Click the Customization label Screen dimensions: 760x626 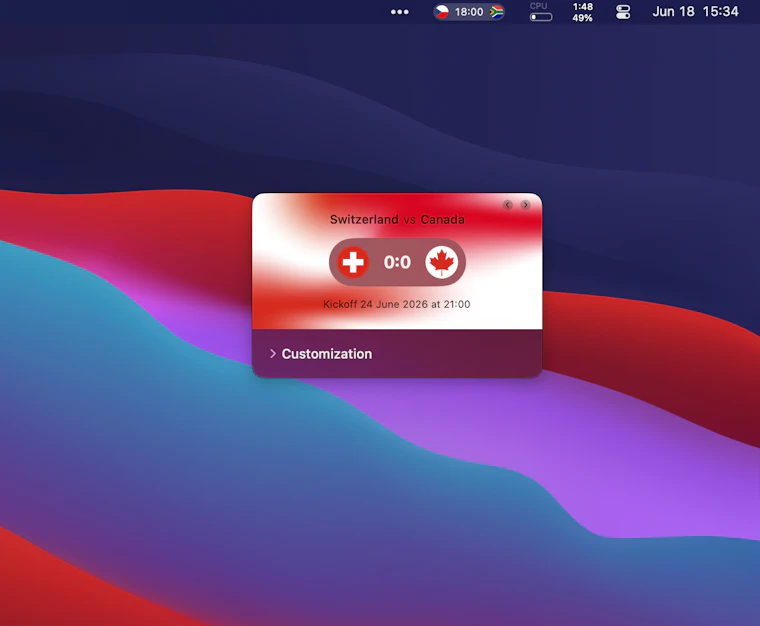(x=327, y=354)
